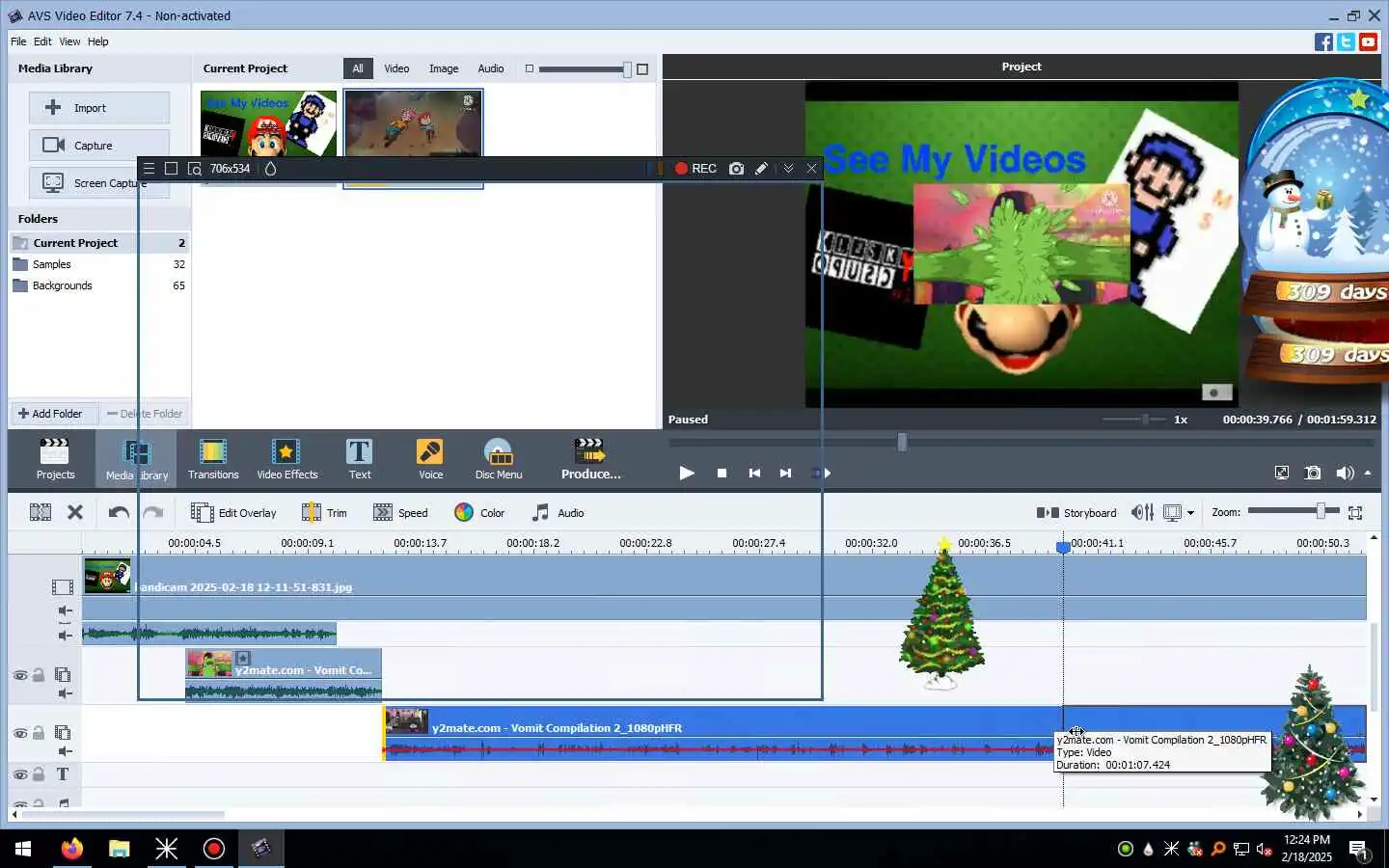1389x868 pixels.
Task: Go to next frame button
Action: pyautogui.click(x=785, y=473)
